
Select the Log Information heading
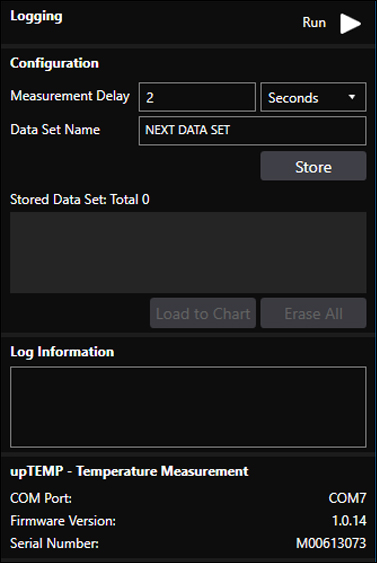[x=62, y=352]
